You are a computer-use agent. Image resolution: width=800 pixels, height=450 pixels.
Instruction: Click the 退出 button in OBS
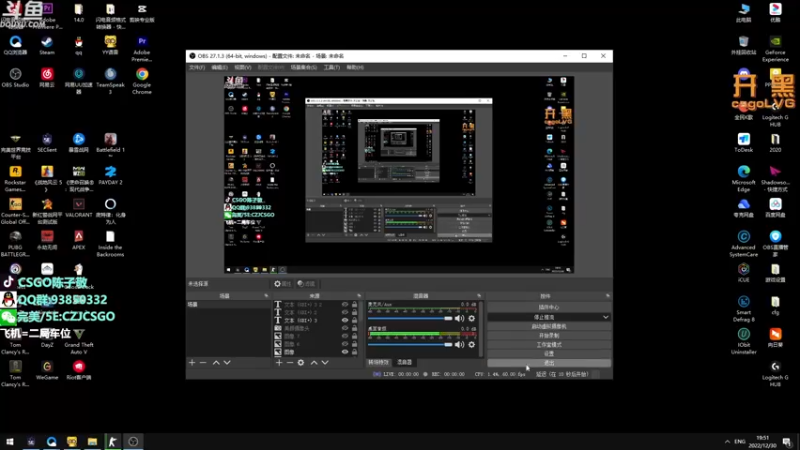click(549, 363)
